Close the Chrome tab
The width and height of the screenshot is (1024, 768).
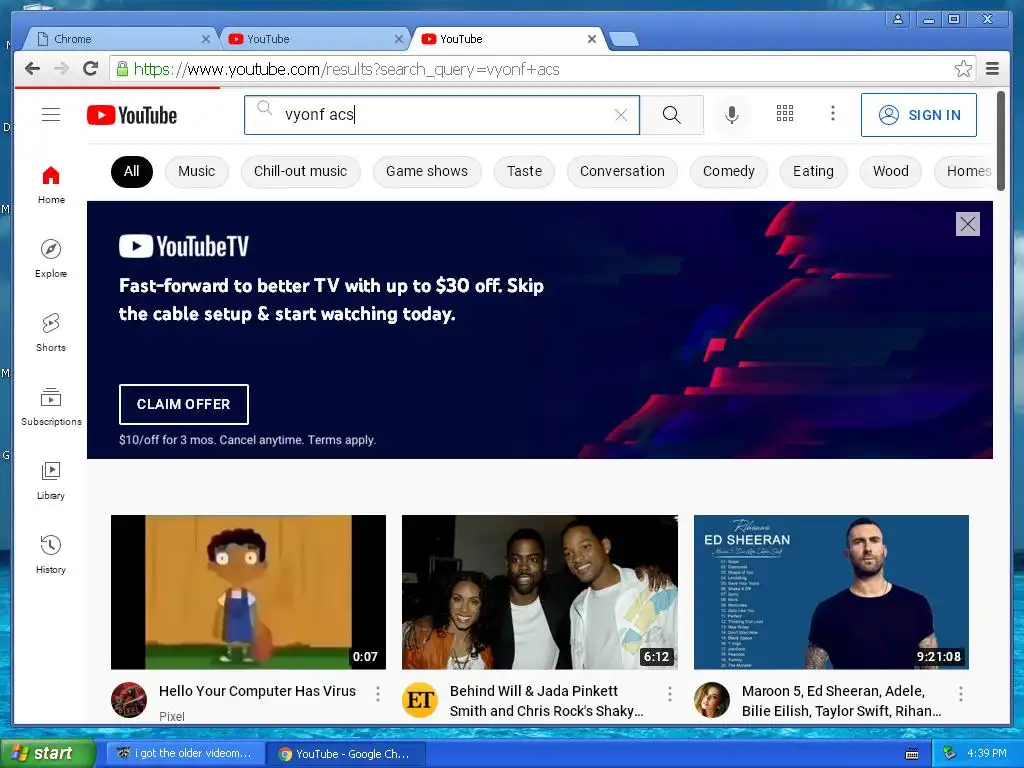[x=206, y=39]
